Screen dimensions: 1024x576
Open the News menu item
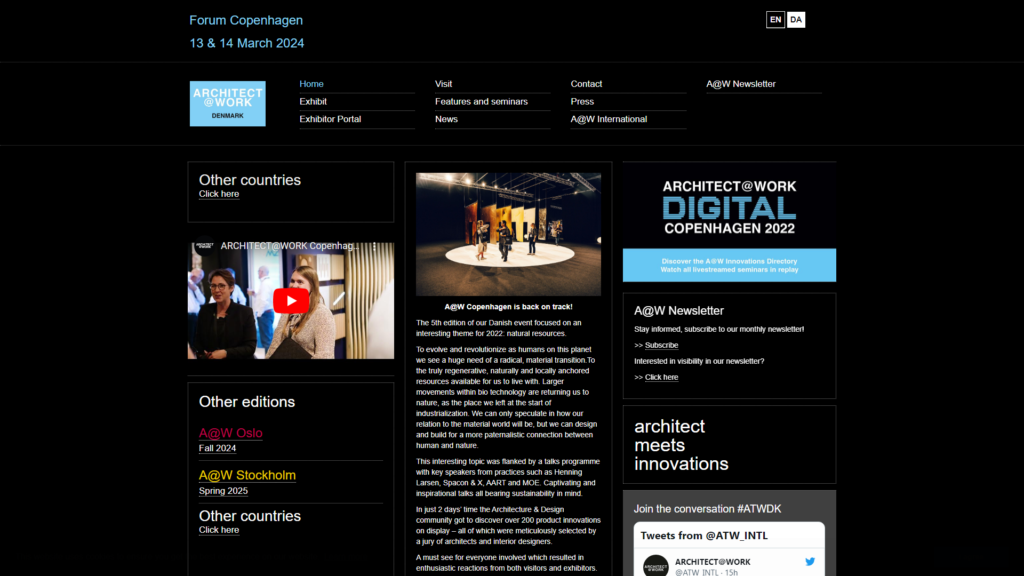(446, 119)
